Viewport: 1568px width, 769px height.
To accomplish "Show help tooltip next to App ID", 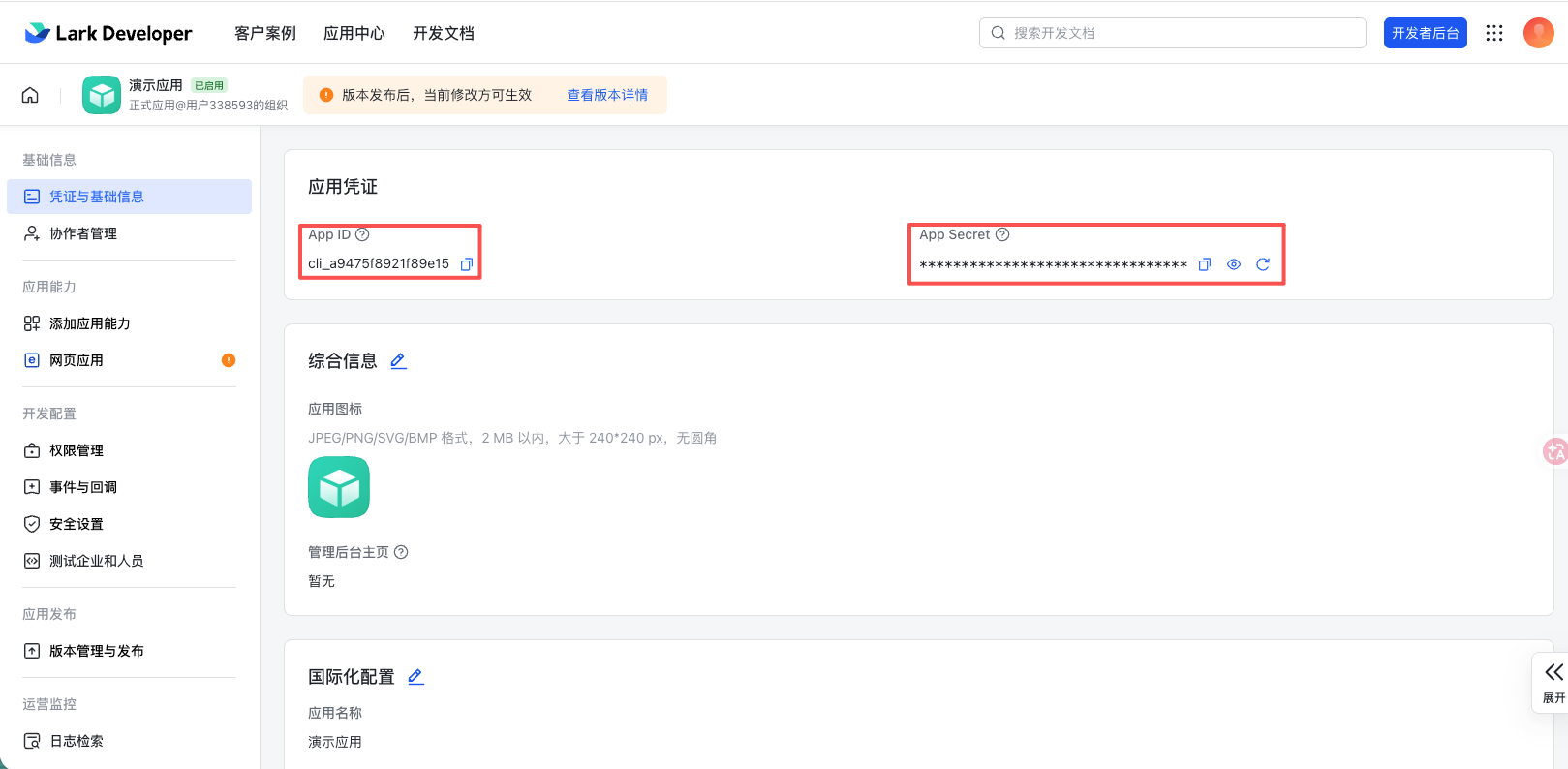I will tap(362, 234).
